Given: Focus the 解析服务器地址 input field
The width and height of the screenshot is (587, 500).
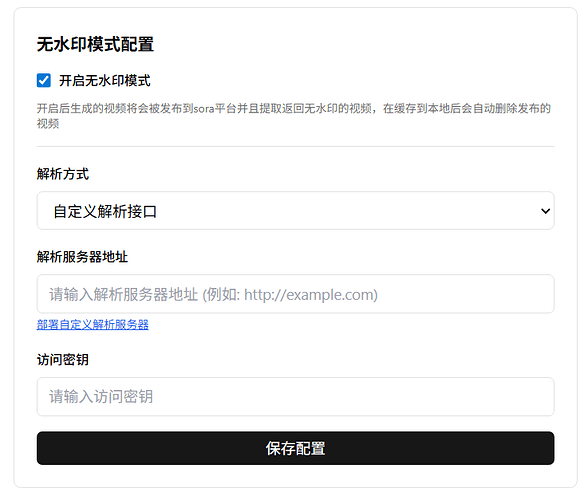Looking at the screenshot, I should tap(295, 294).
